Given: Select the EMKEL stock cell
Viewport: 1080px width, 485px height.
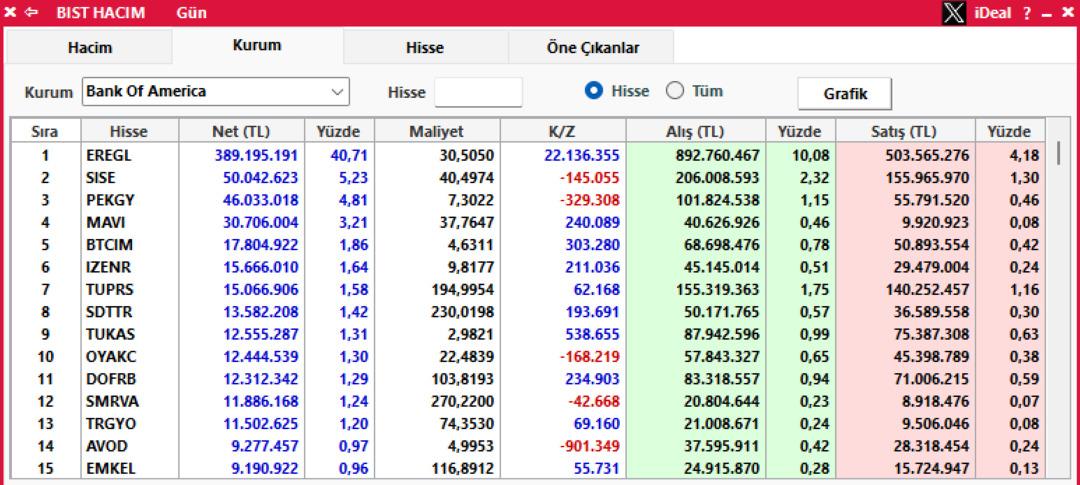Looking at the screenshot, I should pos(130,468).
